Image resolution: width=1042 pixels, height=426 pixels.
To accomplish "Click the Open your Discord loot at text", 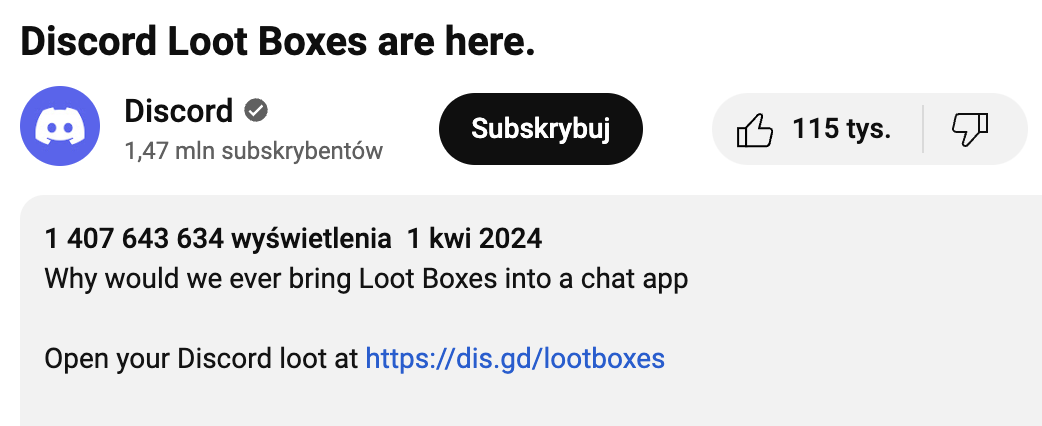I will 202,359.
